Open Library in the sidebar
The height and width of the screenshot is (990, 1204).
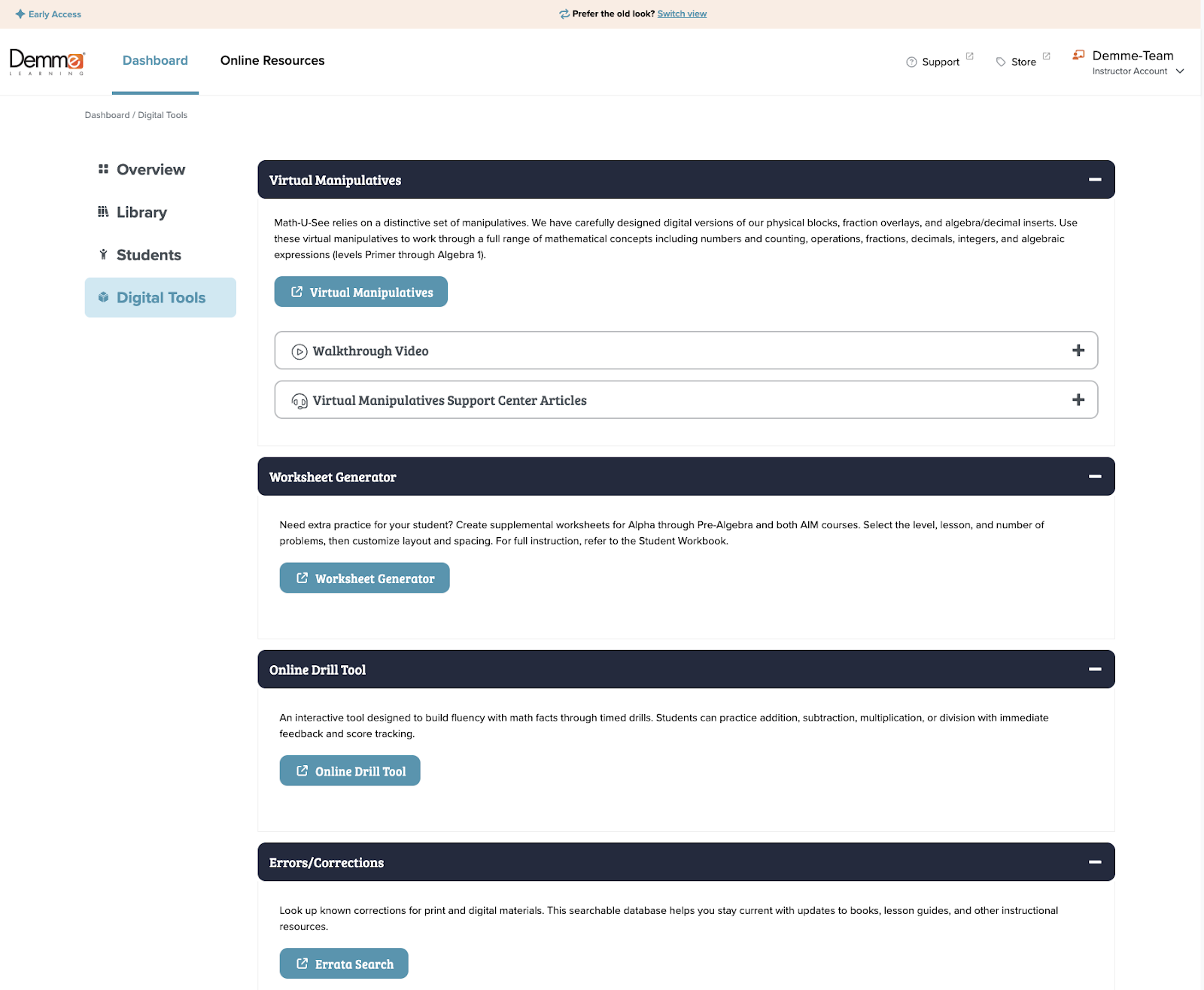(x=160, y=212)
